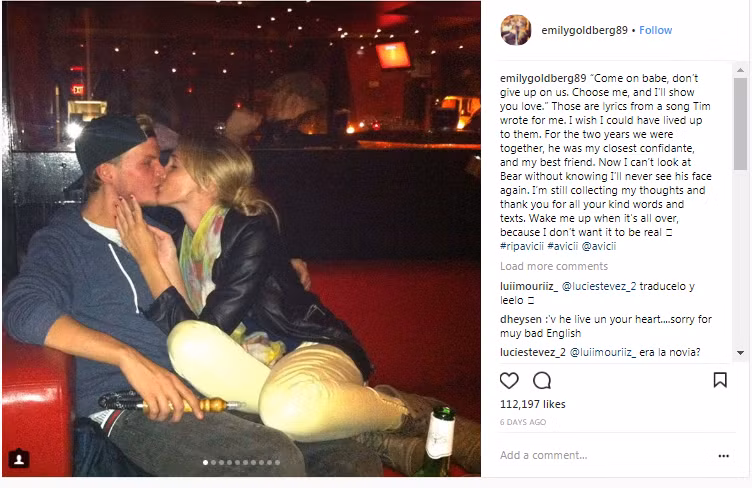Screen dimensions: 752x488
Task: Open emilygoldberg89 profile picture avatar
Action: point(516,30)
